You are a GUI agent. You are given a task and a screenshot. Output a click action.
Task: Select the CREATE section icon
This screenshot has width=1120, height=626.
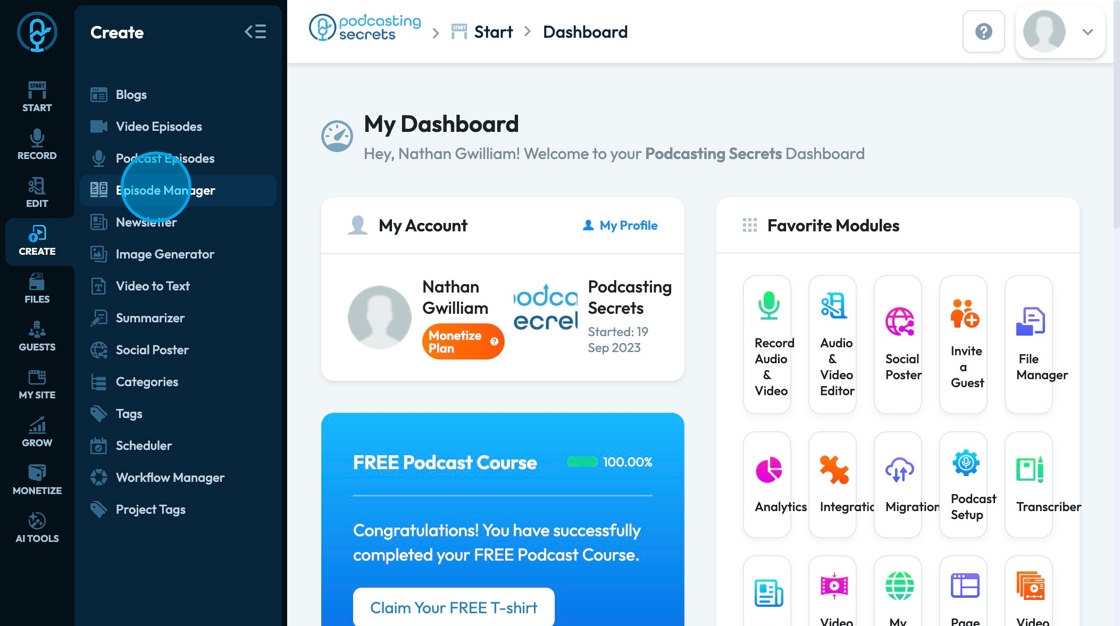37,234
